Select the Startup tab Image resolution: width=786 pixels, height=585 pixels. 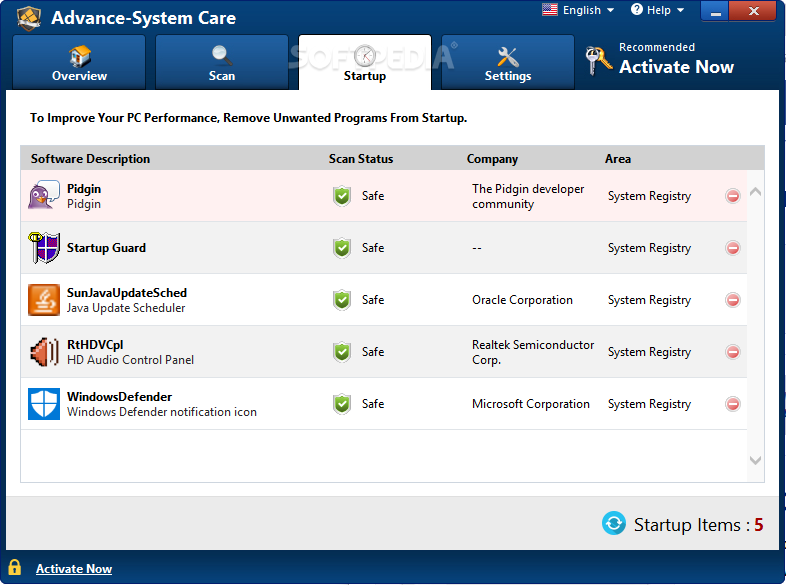coord(364,62)
